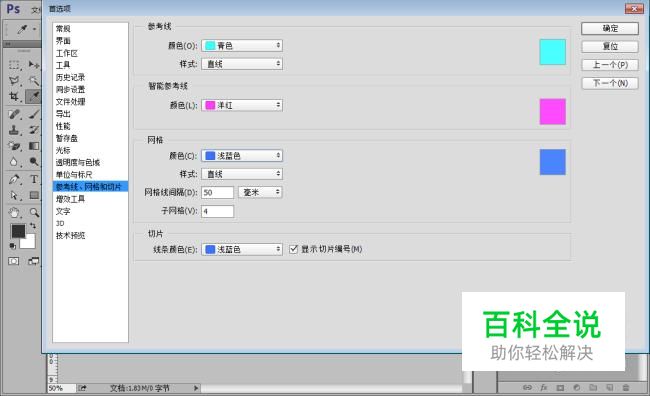The height and width of the screenshot is (396, 650).
Task: Click the 子网格 input field
Action: click(218, 211)
